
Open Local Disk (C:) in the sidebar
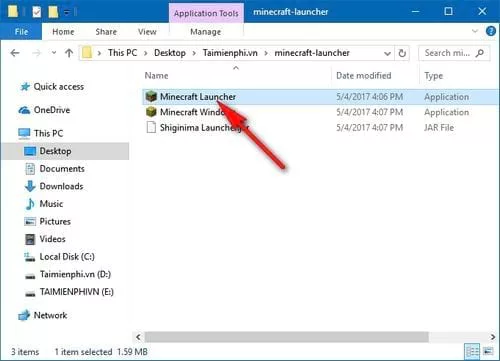point(67,257)
